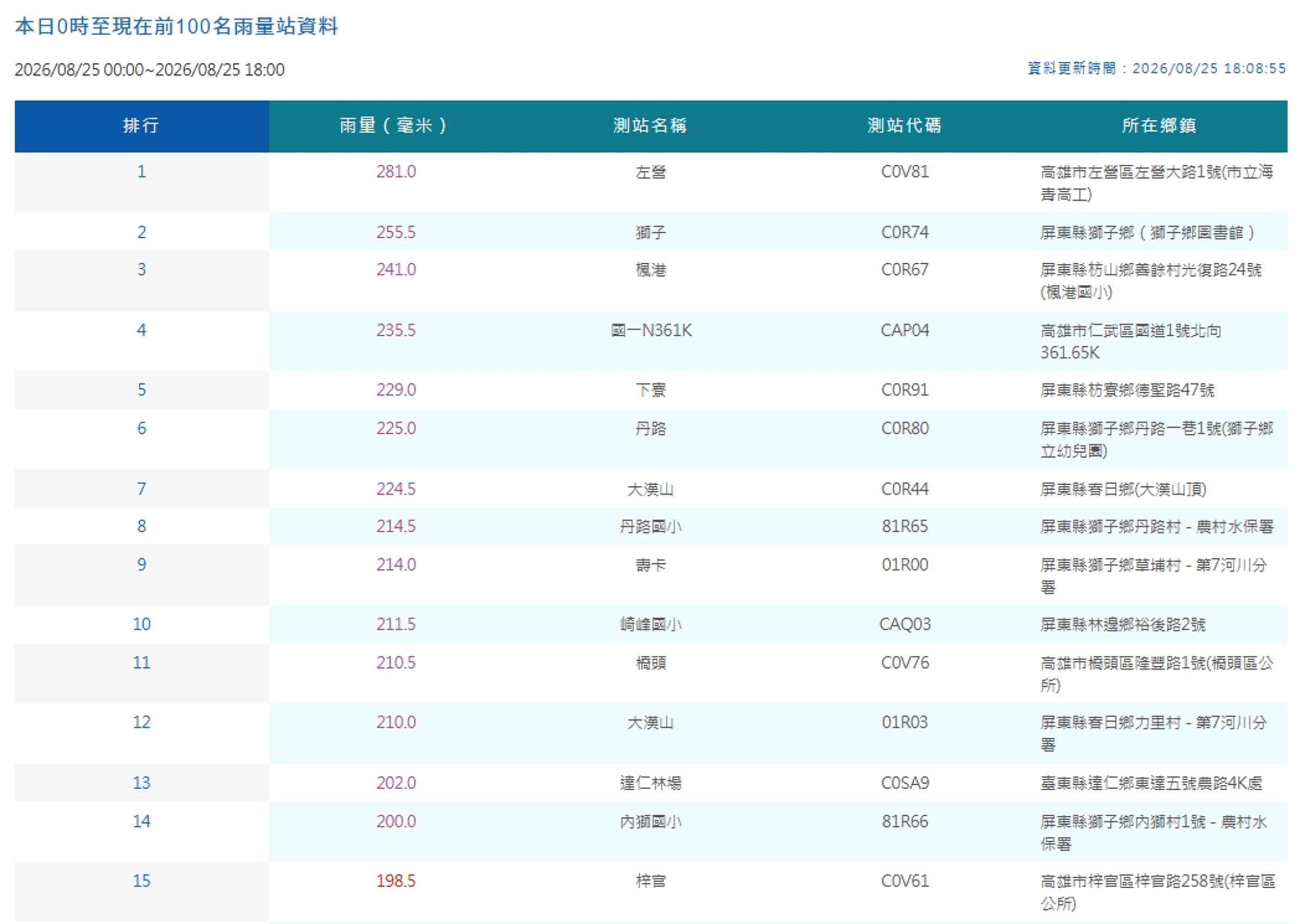Screen dimensions: 1300x924
Task: Click station name 獅子
Action: click(x=651, y=233)
